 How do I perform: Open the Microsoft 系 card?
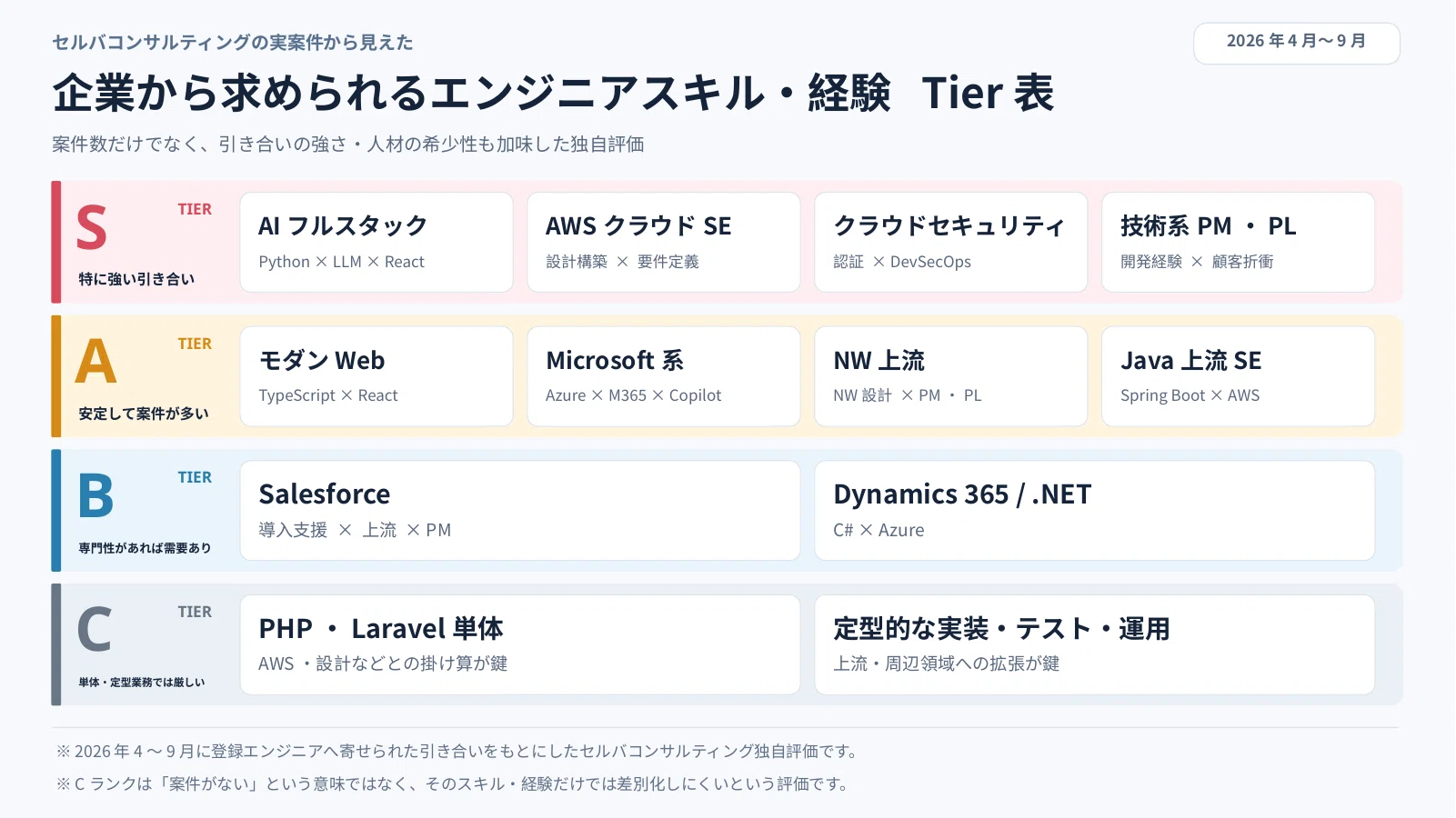click(664, 376)
